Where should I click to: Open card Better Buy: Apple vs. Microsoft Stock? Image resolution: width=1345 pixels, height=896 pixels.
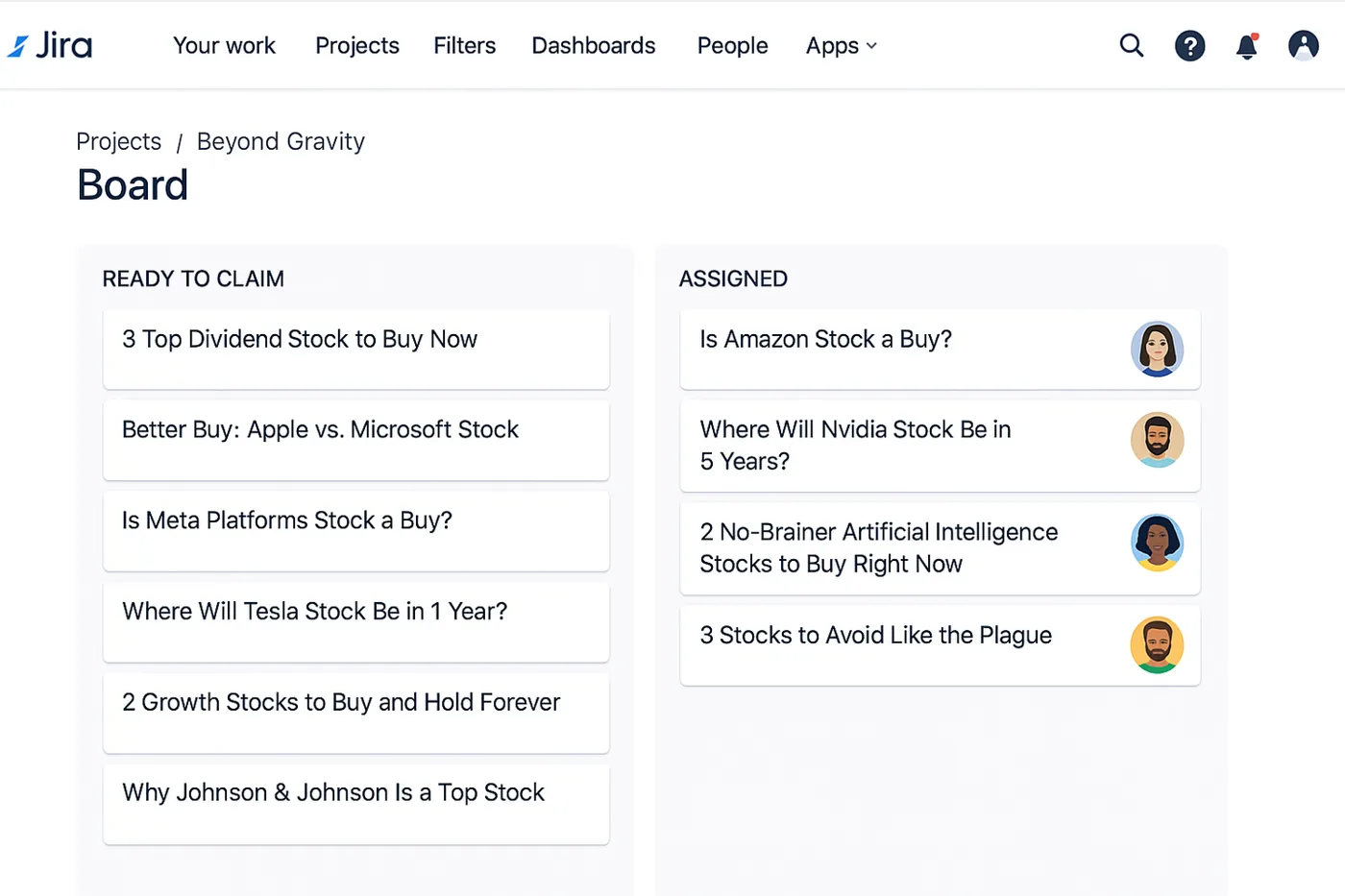356,440
